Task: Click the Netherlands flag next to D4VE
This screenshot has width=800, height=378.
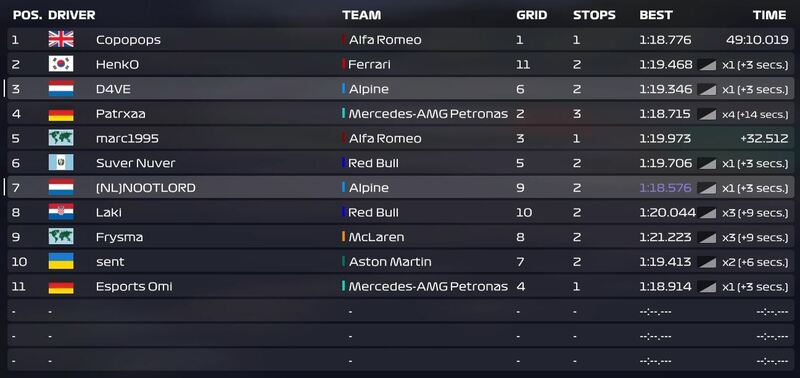Action: coord(61,89)
